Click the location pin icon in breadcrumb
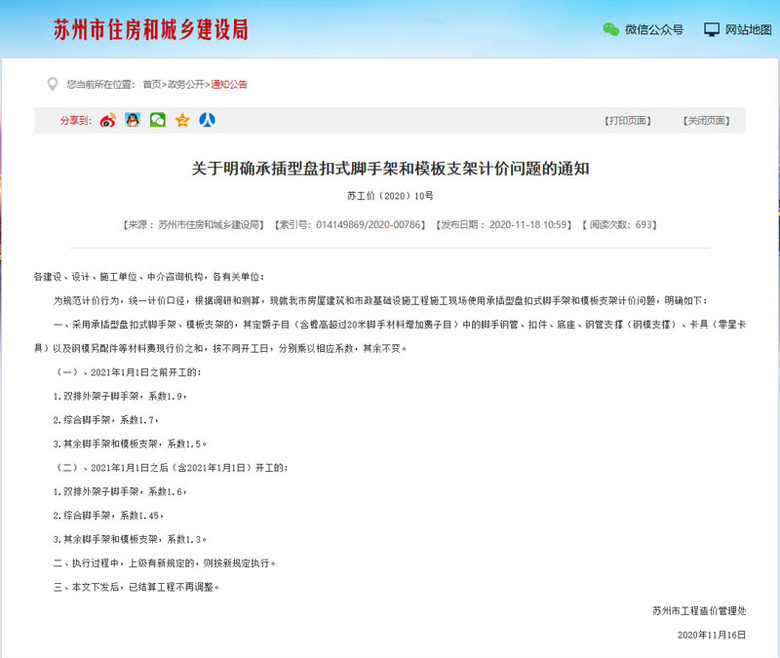Screen dimensions: 780x658 pyautogui.click(x=53, y=84)
